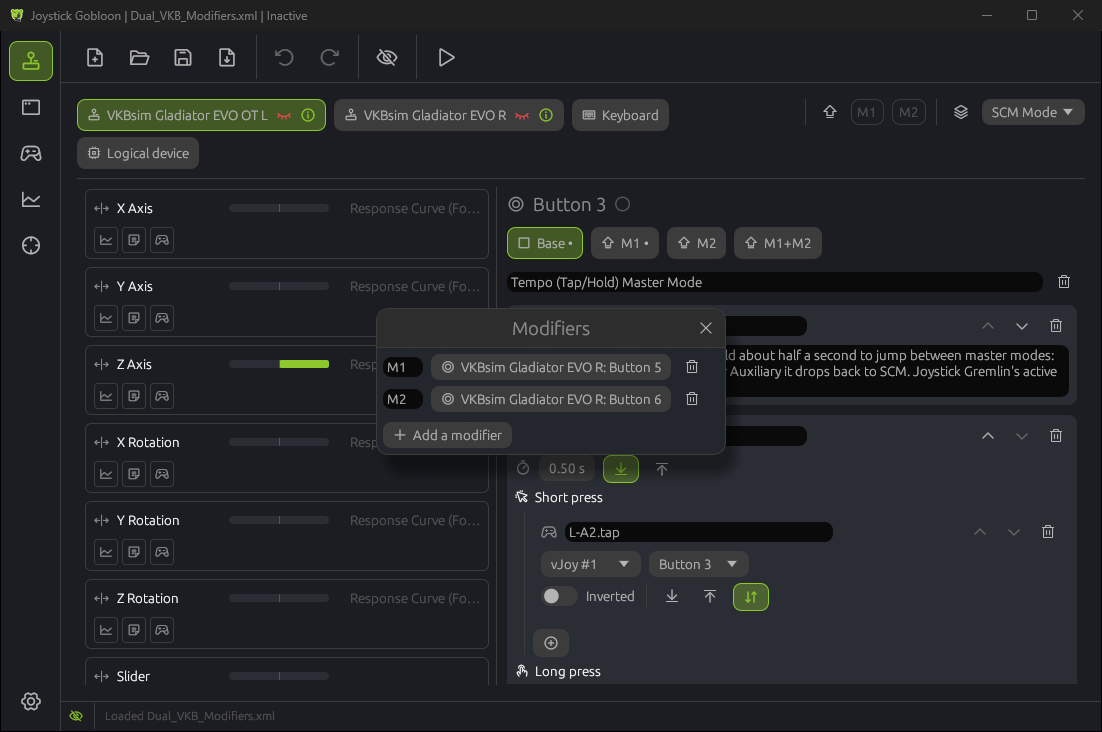Undo the last change
Screen dimensions: 1102x732
[284, 58]
